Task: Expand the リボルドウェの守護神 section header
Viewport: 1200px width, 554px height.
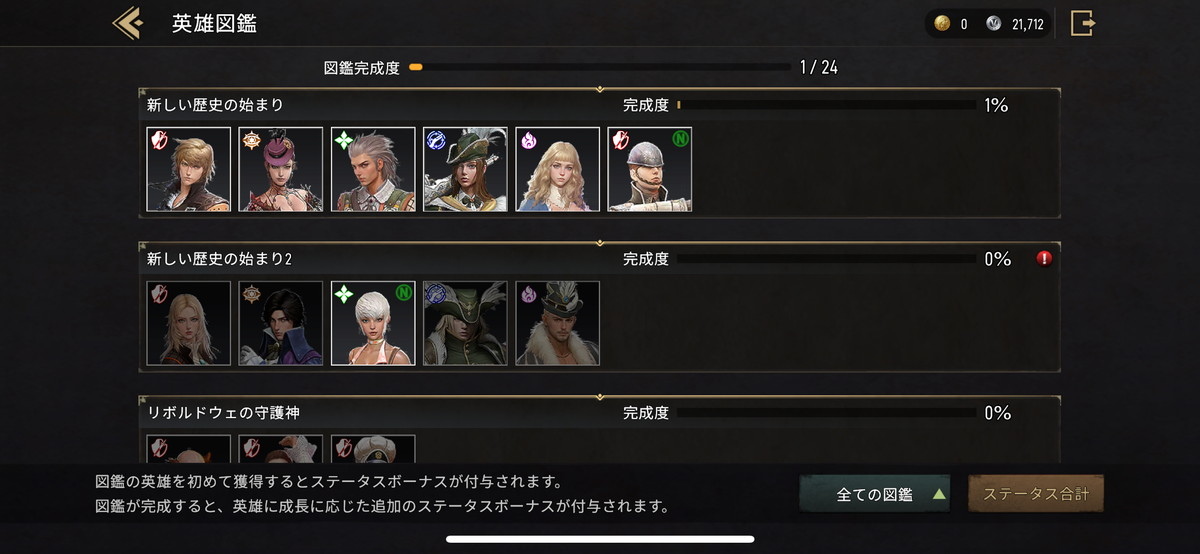Action: point(600,412)
